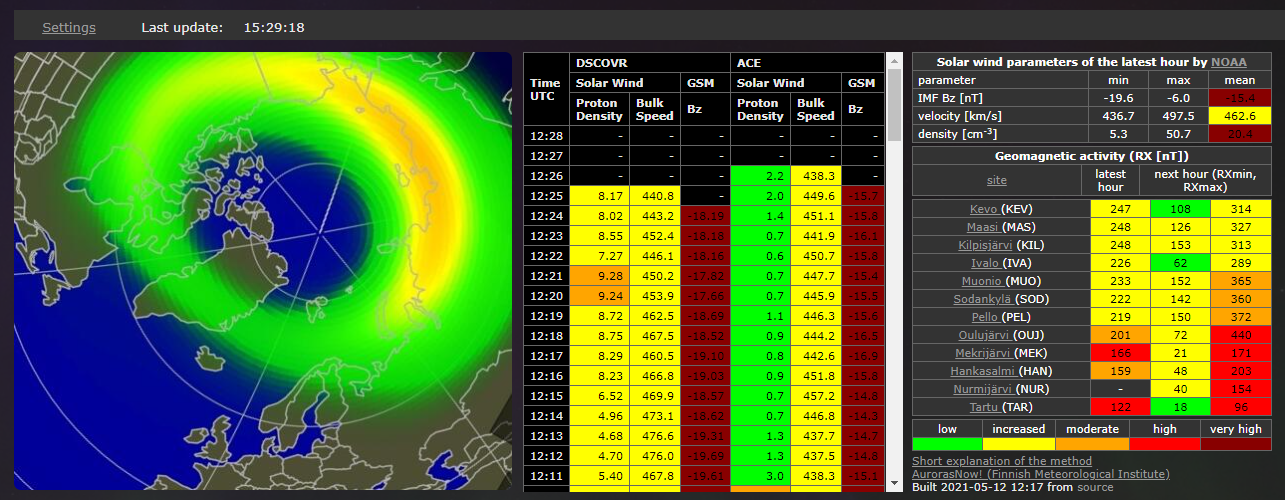The width and height of the screenshot is (1285, 500).
Task: Open the Pello station link
Action: point(987,317)
